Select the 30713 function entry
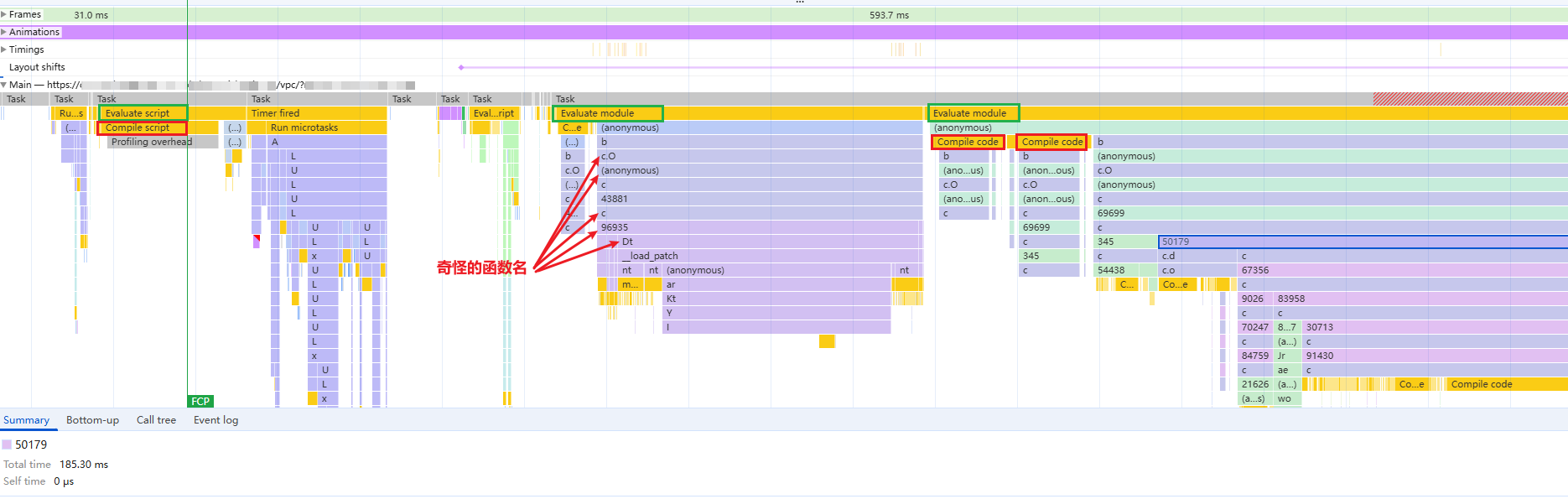 [1435, 327]
